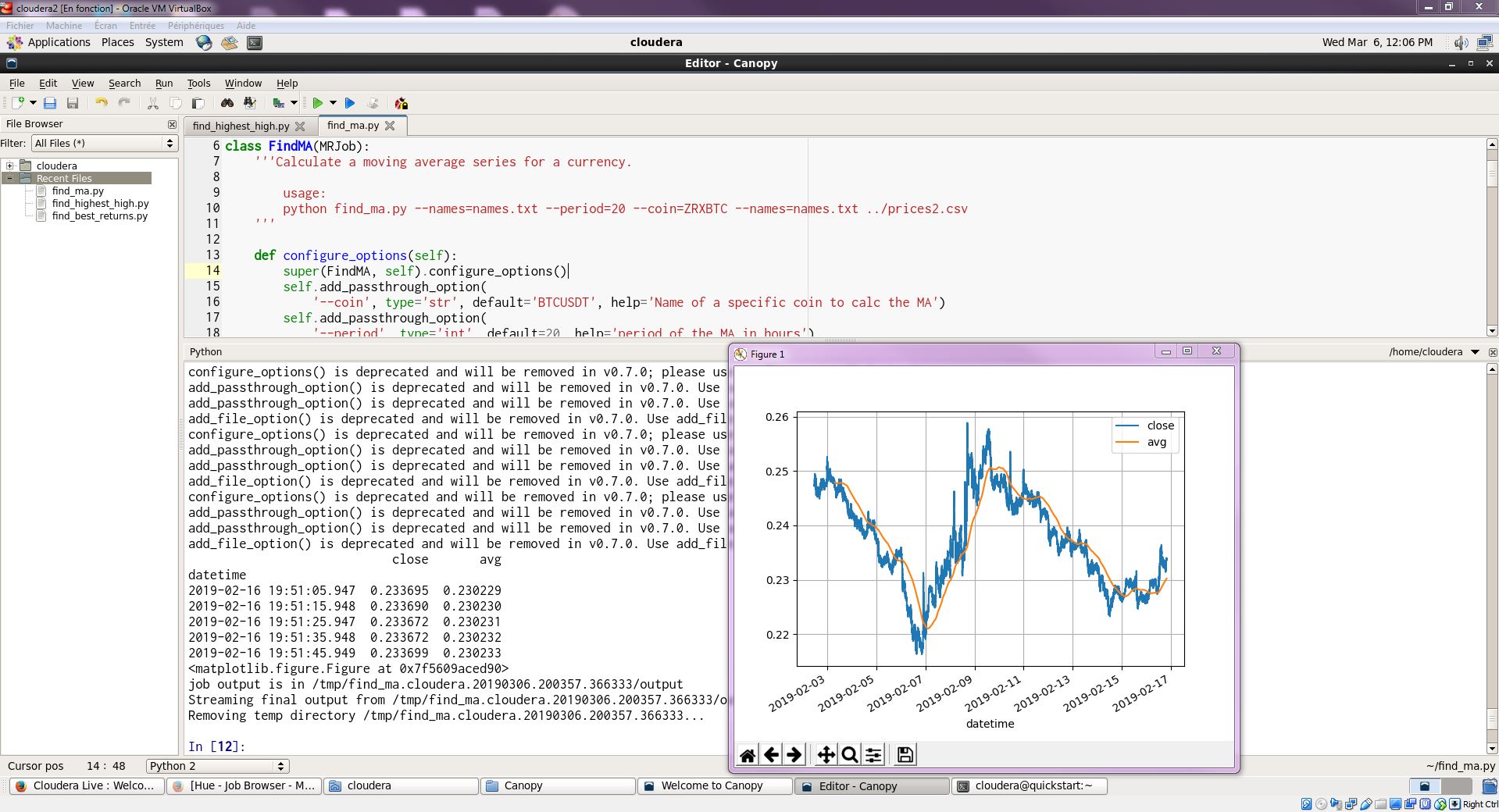Open the GNOME Places menu
The image size is (1499, 812).
117,42
